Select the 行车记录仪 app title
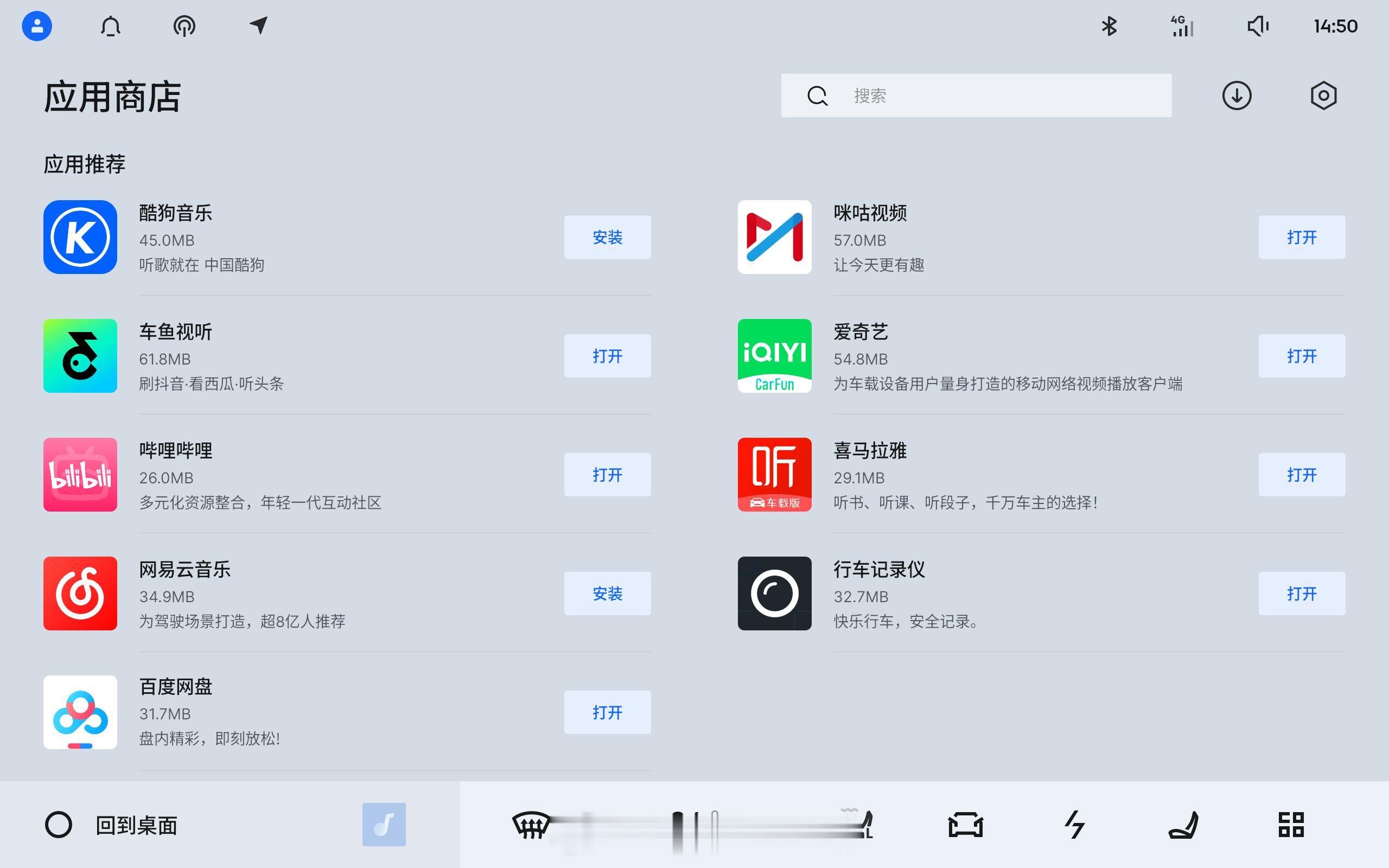The image size is (1389, 868). pyautogui.click(x=880, y=570)
